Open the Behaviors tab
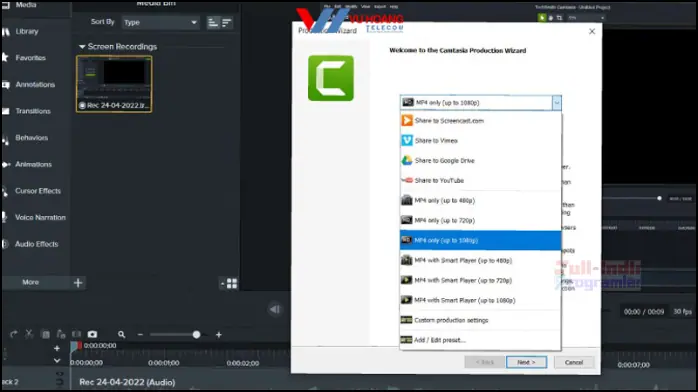Viewport: 698px width, 392px height. click(31, 138)
